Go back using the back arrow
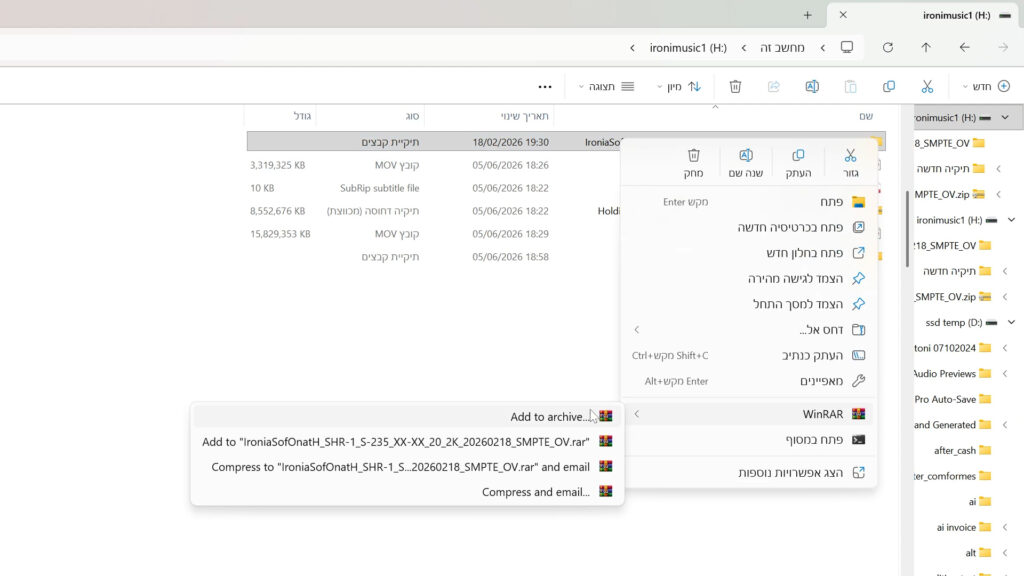Image resolution: width=1024 pixels, height=576 pixels. [964, 48]
